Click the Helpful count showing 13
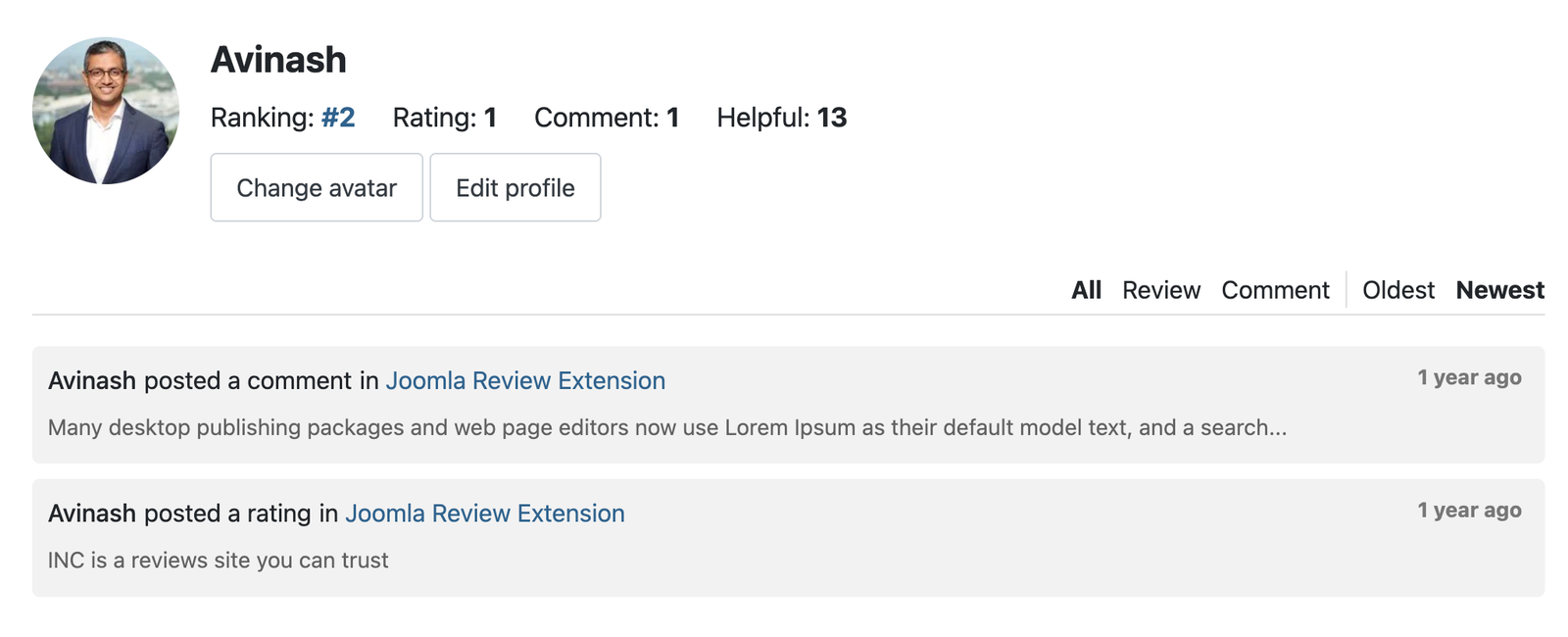The width and height of the screenshot is (1568, 637). 781,118
